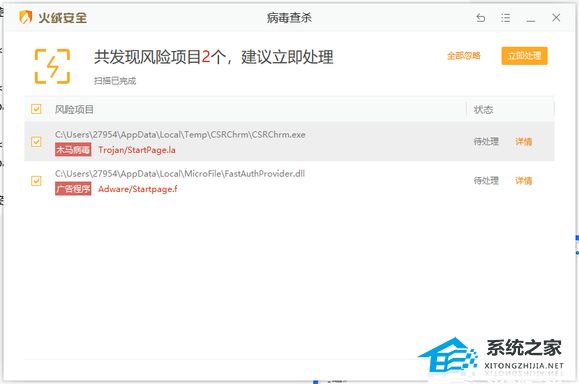Click the Huorong Security flame logo
Viewport: 579px width, 384px height.
(x=25, y=17)
